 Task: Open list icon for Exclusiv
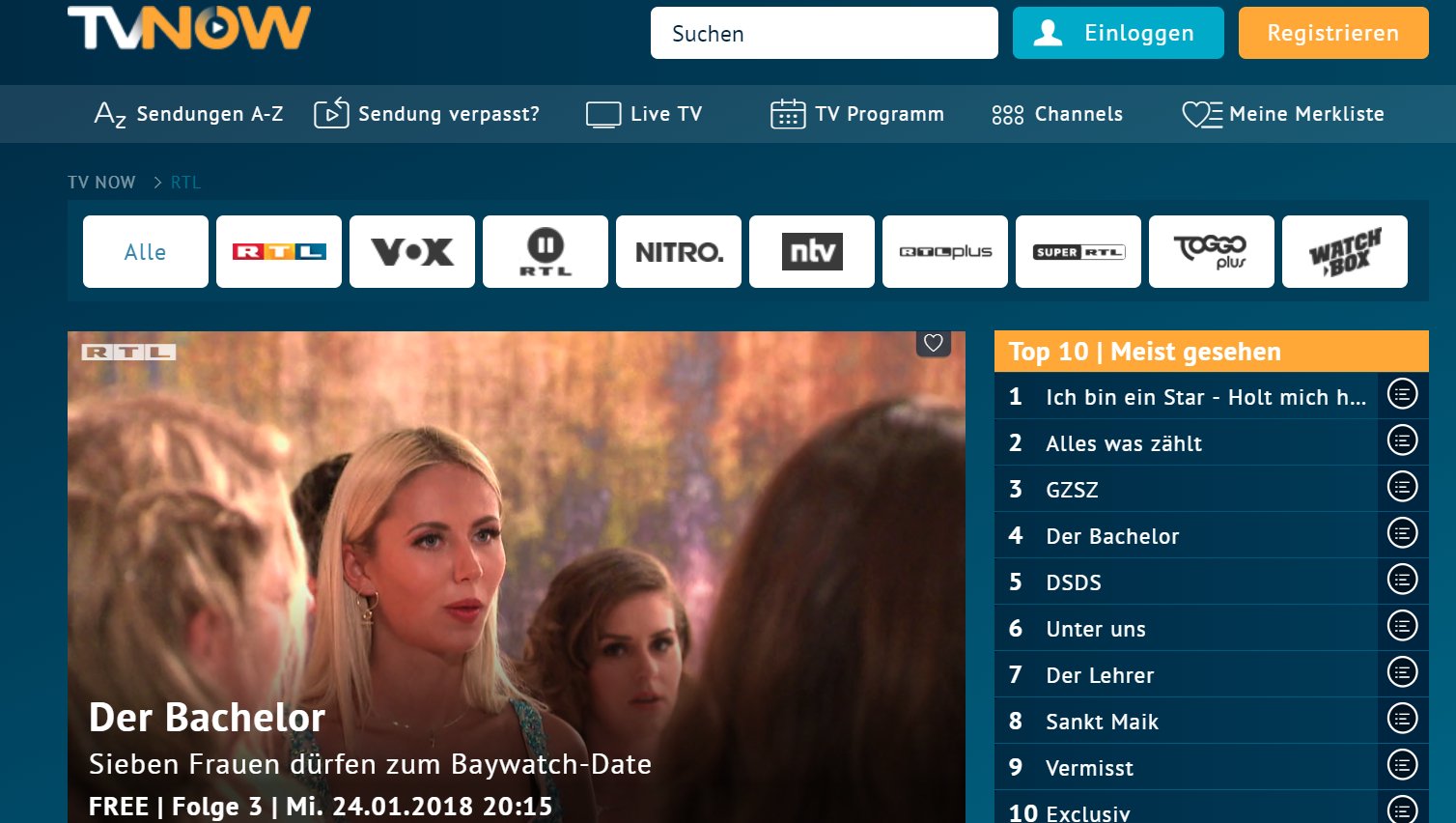[x=1402, y=809]
